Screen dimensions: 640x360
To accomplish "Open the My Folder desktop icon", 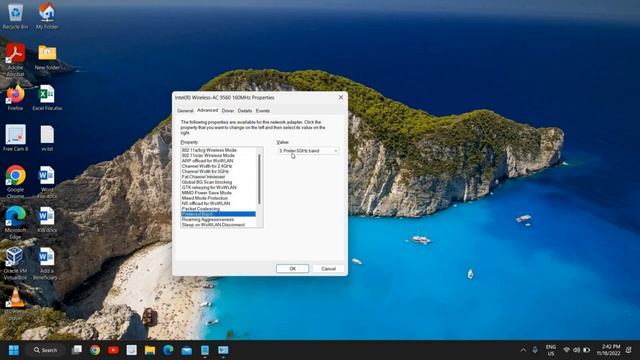I will coord(47,16).
